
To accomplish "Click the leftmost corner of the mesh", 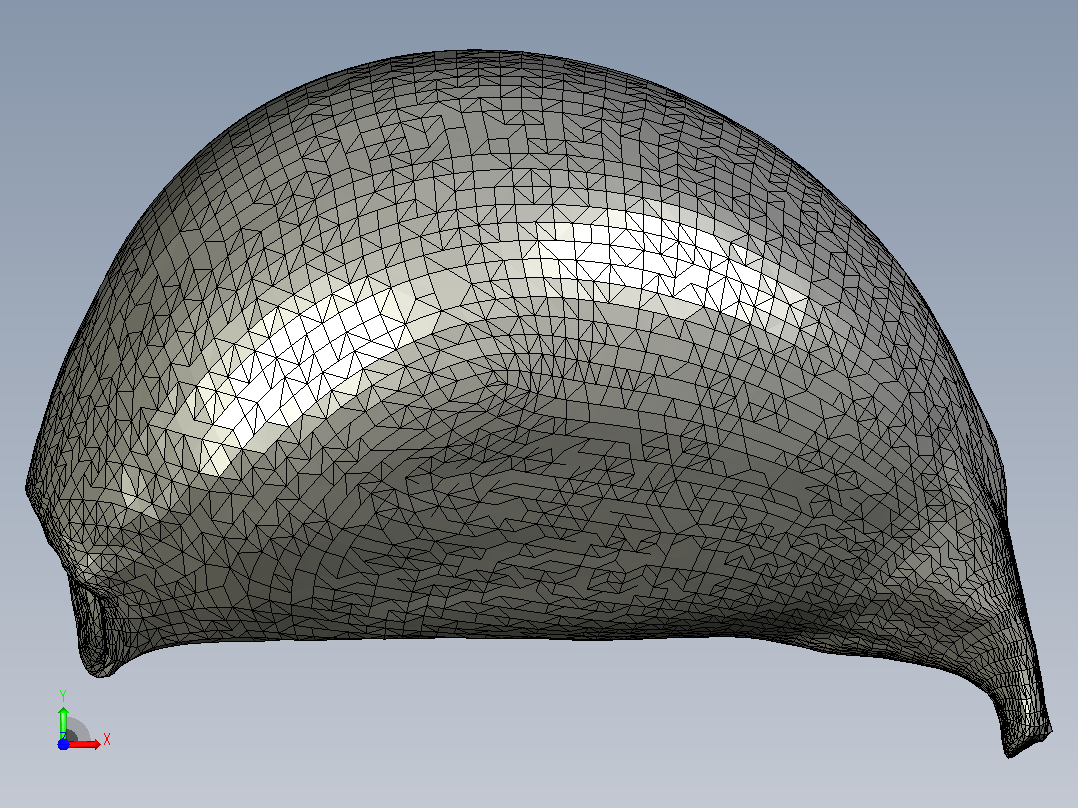I will pos(29,488).
